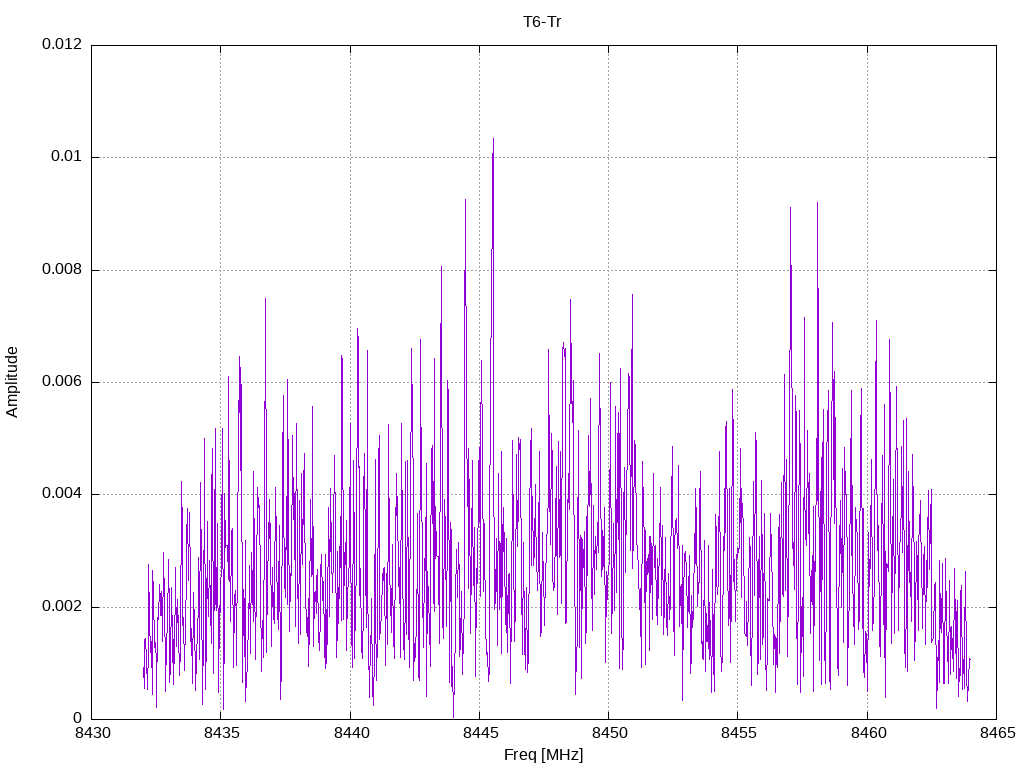The image size is (1024, 768).
Task: Select the 0.004 y-axis tick label
Action: coord(62,494)
